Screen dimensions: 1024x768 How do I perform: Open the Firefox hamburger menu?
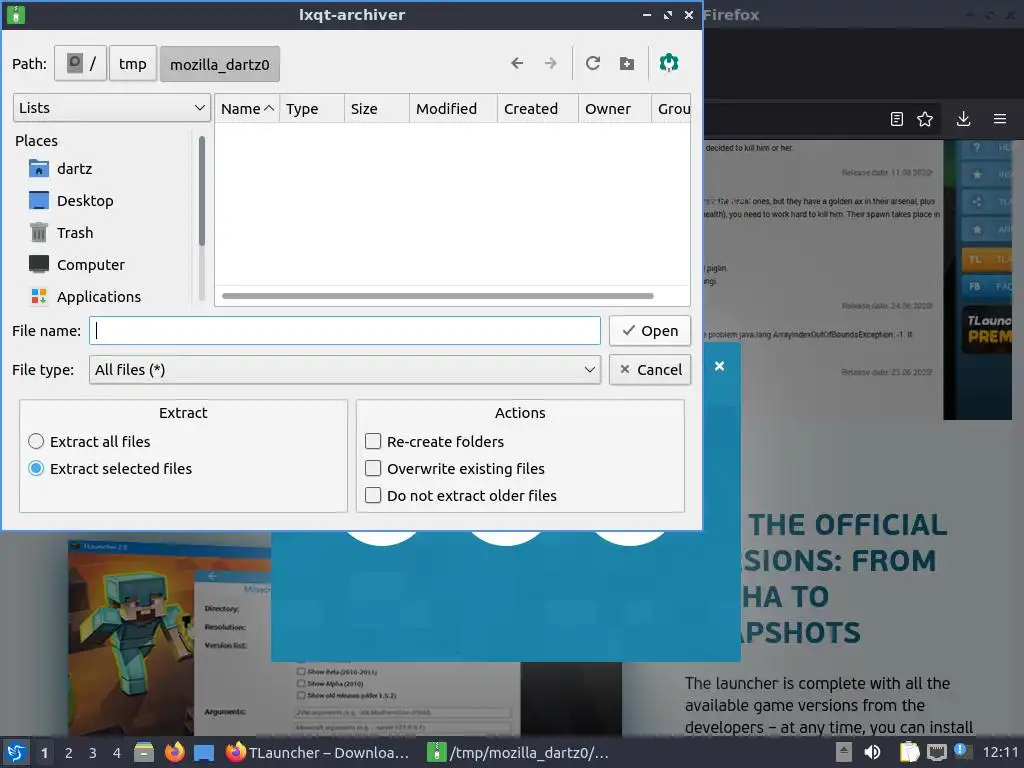point(1000,119)
